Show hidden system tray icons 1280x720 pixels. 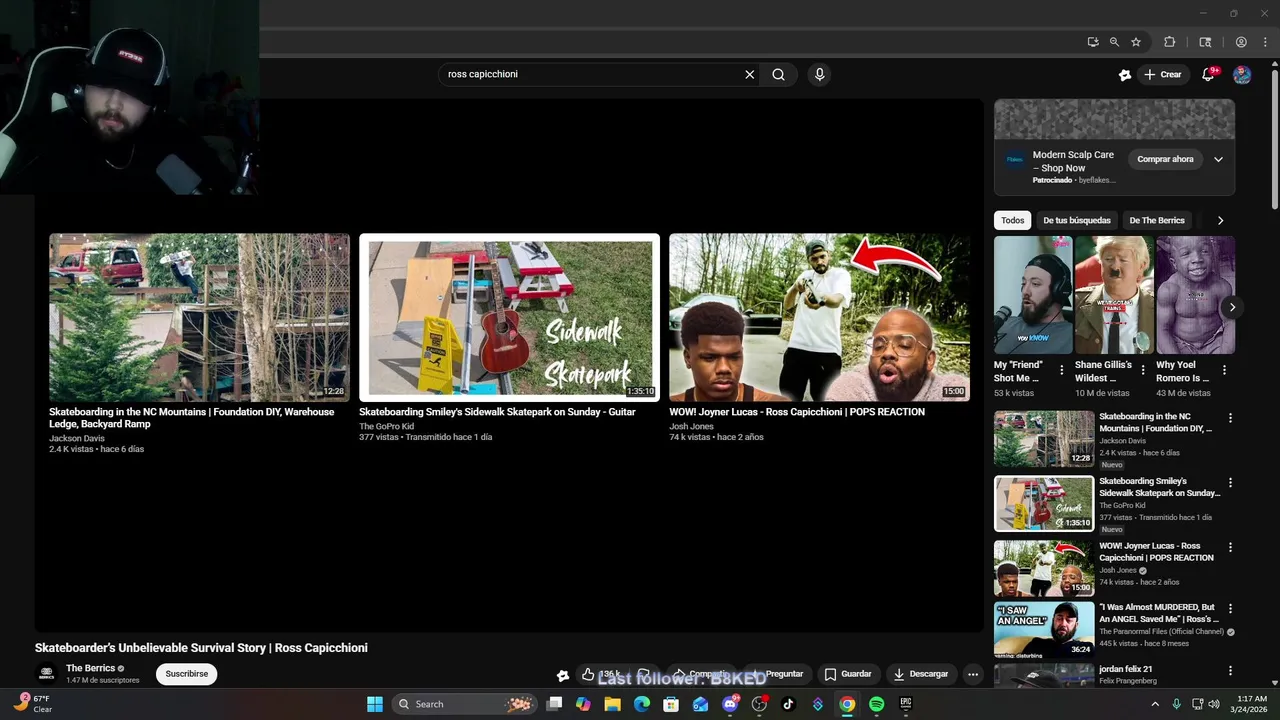[1155, 704]
